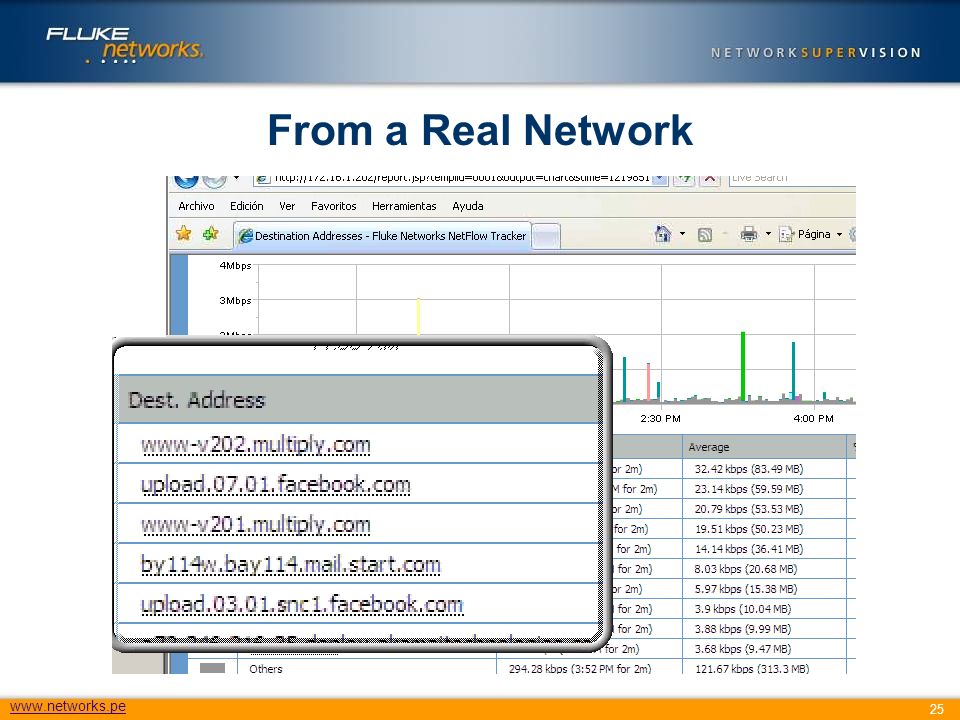The width and height of the screenshot is (960, 720).
Task: Click the tall green traffic spike in chart
Action: point(743,366)
